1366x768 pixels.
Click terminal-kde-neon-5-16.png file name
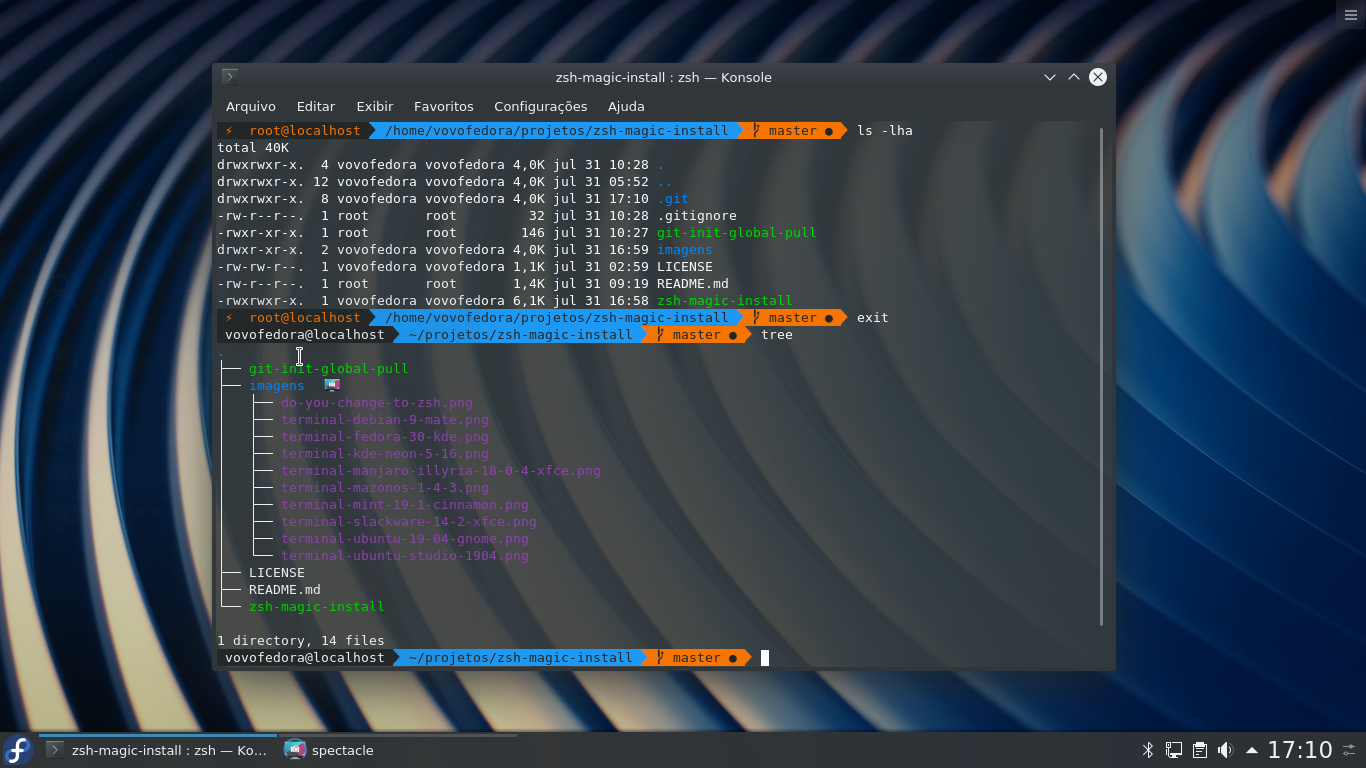[385, 453]
